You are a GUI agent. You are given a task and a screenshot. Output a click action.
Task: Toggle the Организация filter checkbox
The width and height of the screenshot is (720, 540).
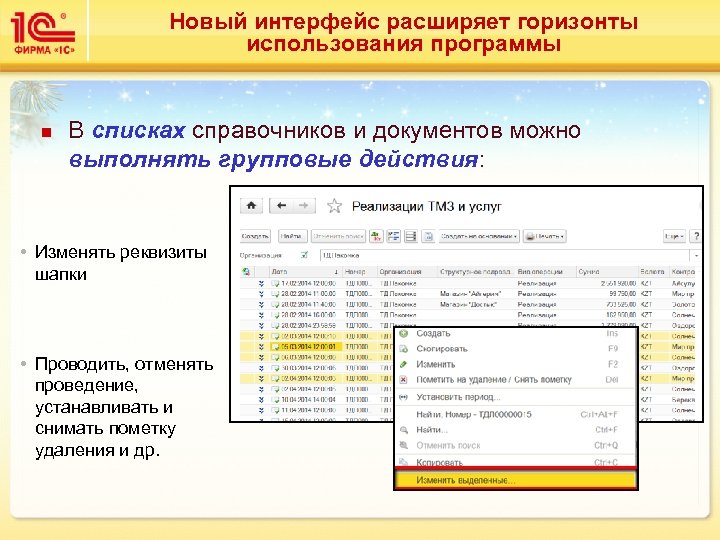pyautogui.click(x=304, y=255)
